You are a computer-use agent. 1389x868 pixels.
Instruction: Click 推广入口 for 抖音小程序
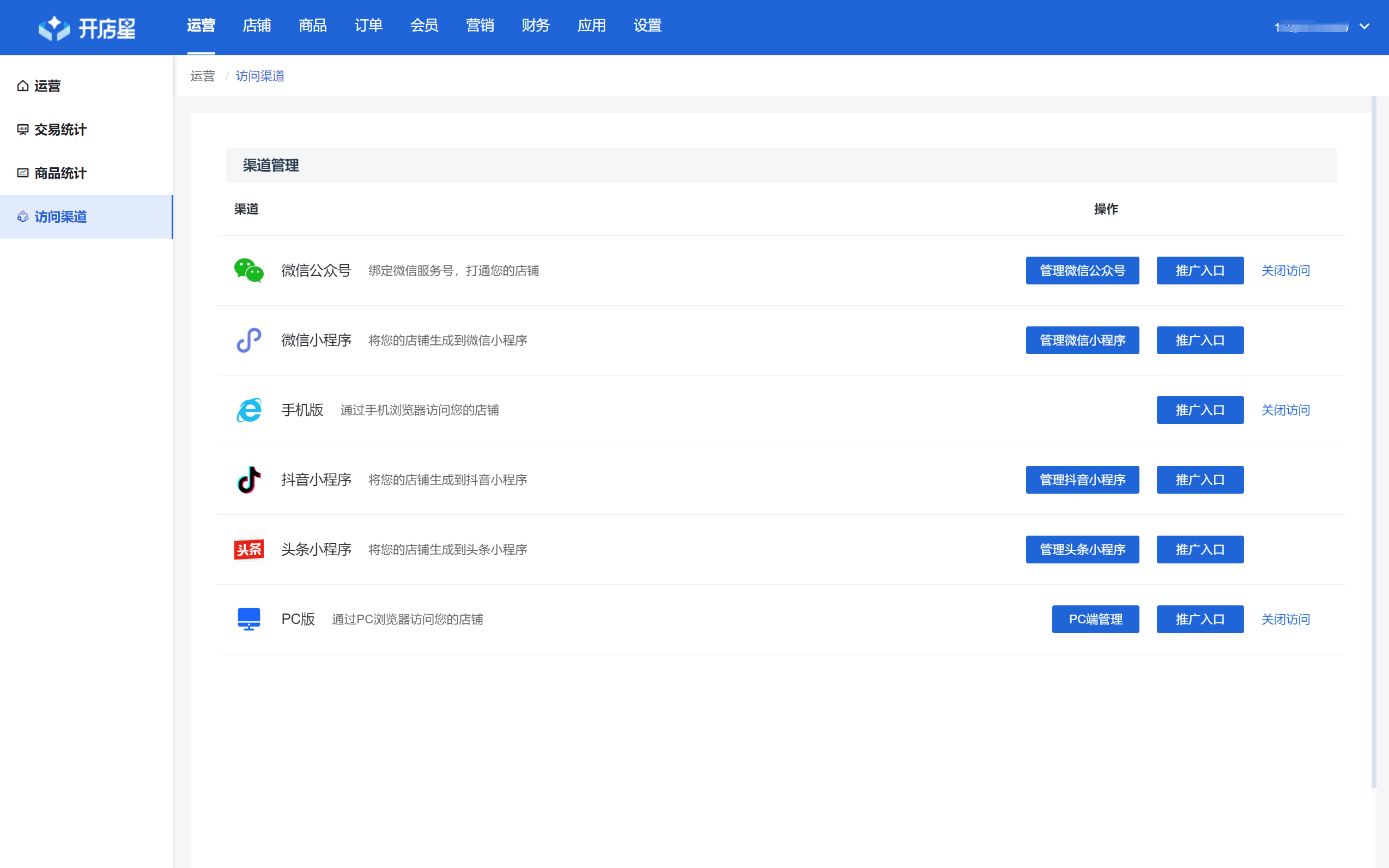pyautogui.click(x=1200, y=480)
